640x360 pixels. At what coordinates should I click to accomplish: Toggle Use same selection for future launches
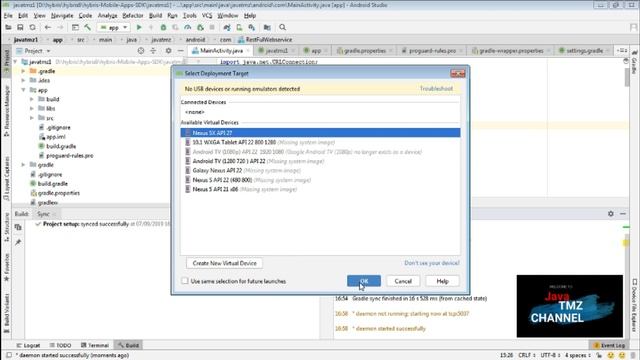pyautogui.click(x=185, y=281)
